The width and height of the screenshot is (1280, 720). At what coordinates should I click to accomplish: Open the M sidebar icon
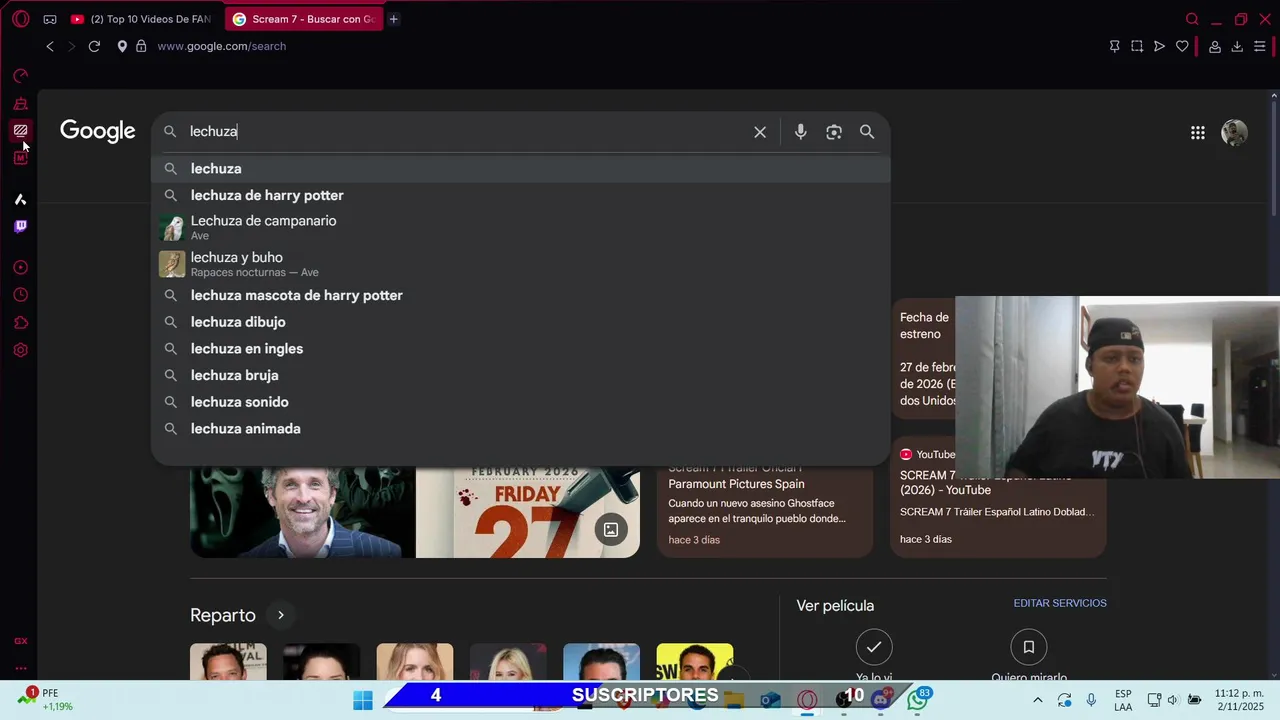point(20,157)
